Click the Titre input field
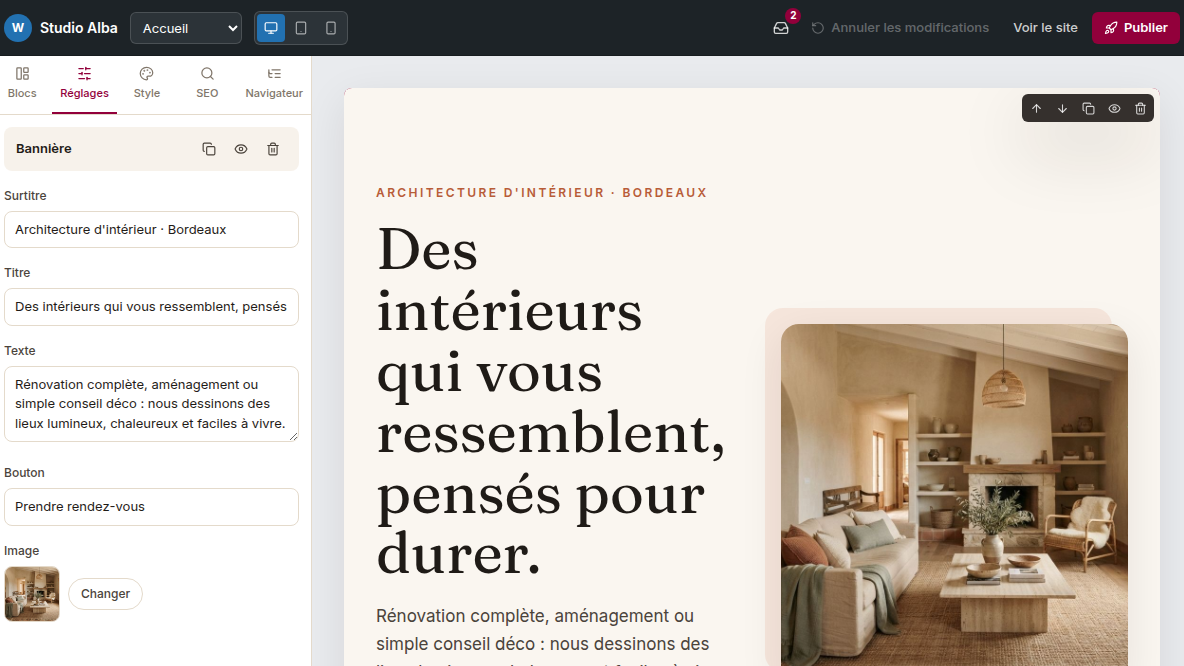Image resolution: width=1184 pixels, height=666 pixels. pos(151,307)
